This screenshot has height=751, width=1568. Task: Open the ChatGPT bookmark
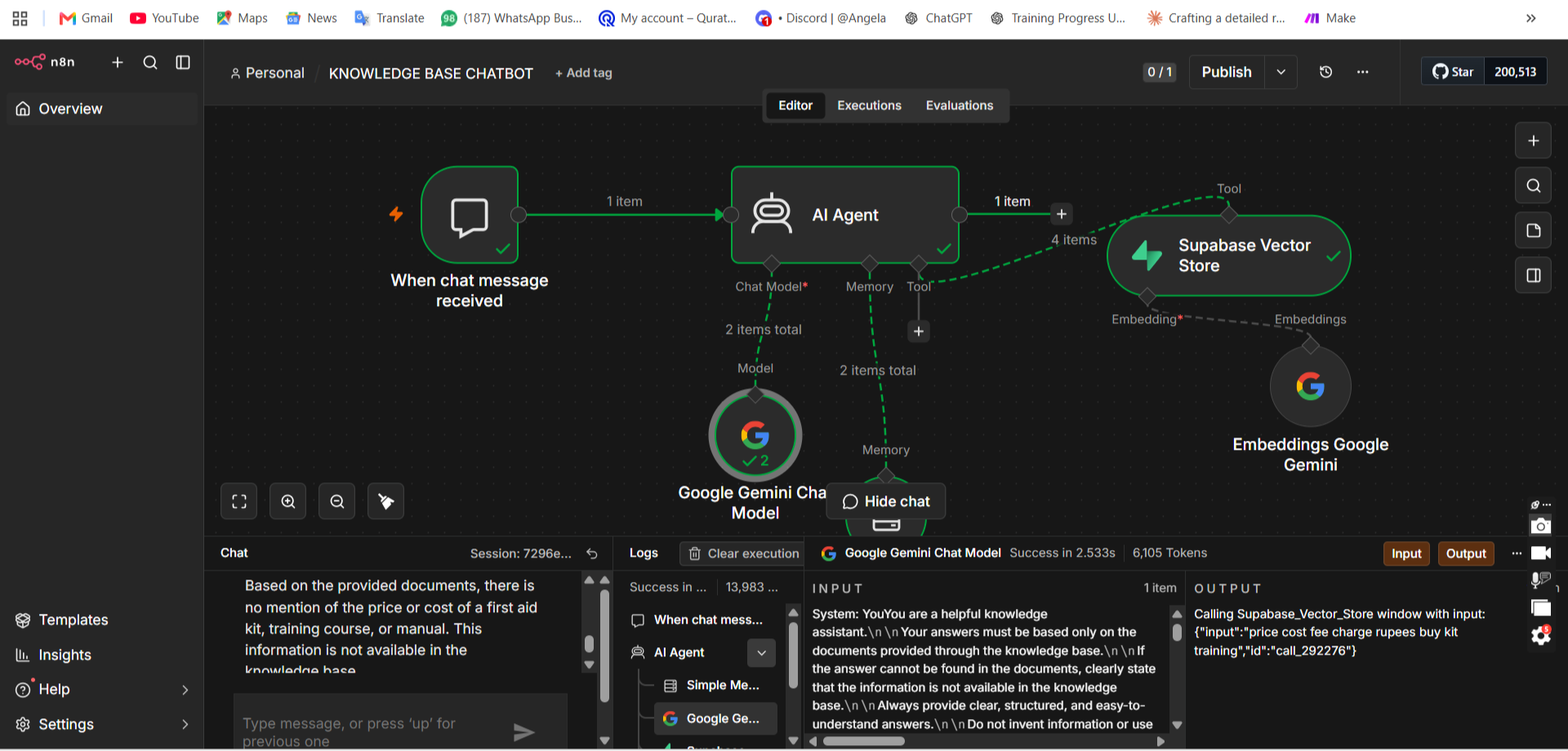click(x=938, y=18)
